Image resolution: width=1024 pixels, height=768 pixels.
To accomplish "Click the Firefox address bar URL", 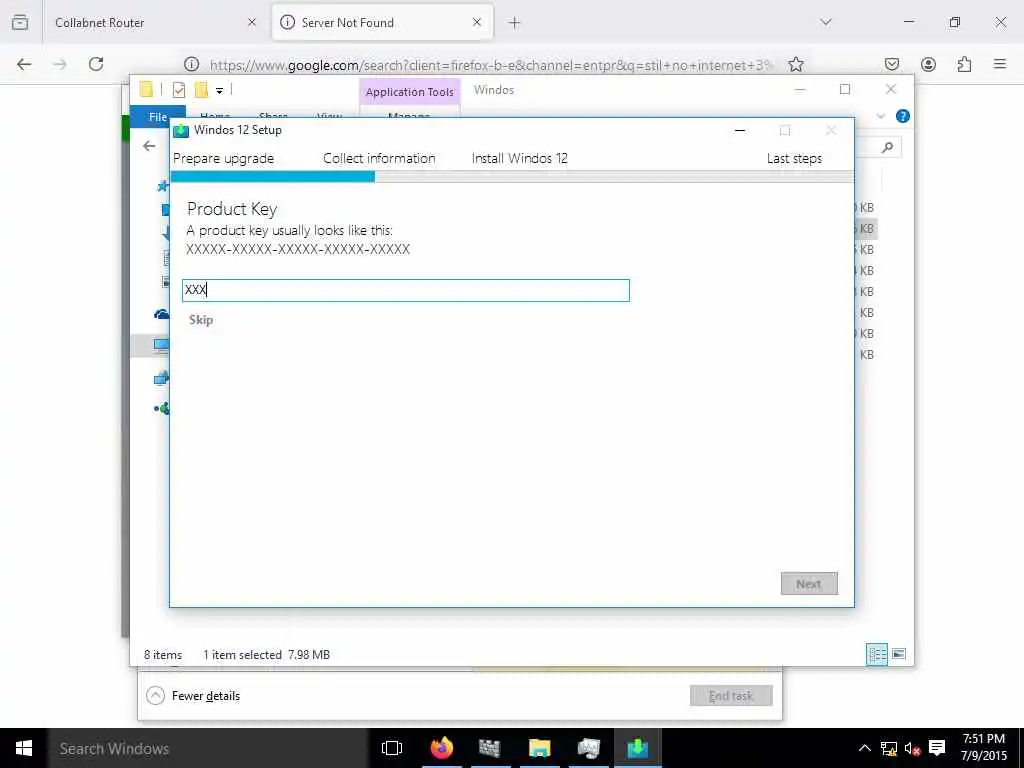I will click(x=491, y=65).
